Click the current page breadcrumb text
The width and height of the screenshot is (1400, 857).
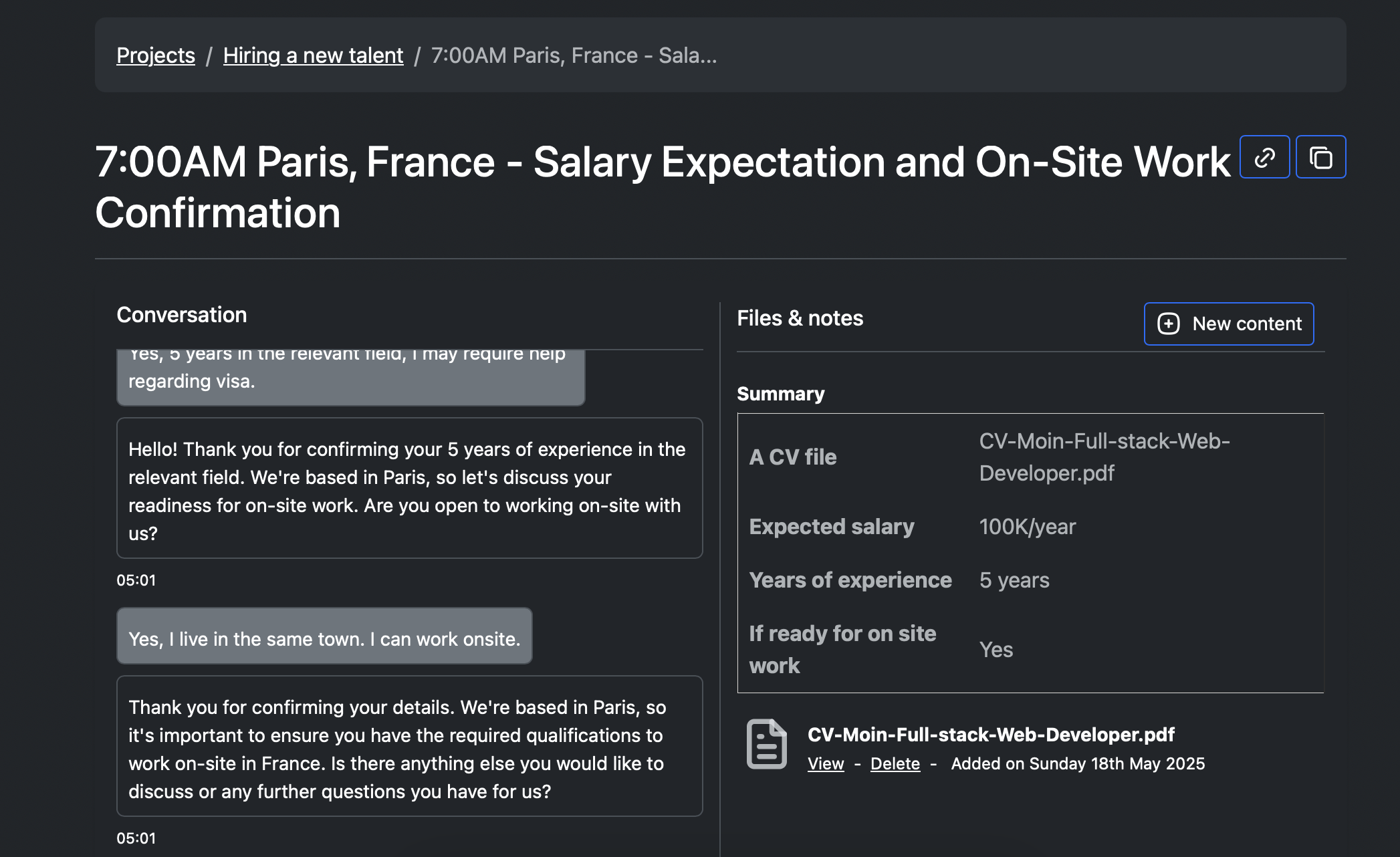(x=574, y=55)
